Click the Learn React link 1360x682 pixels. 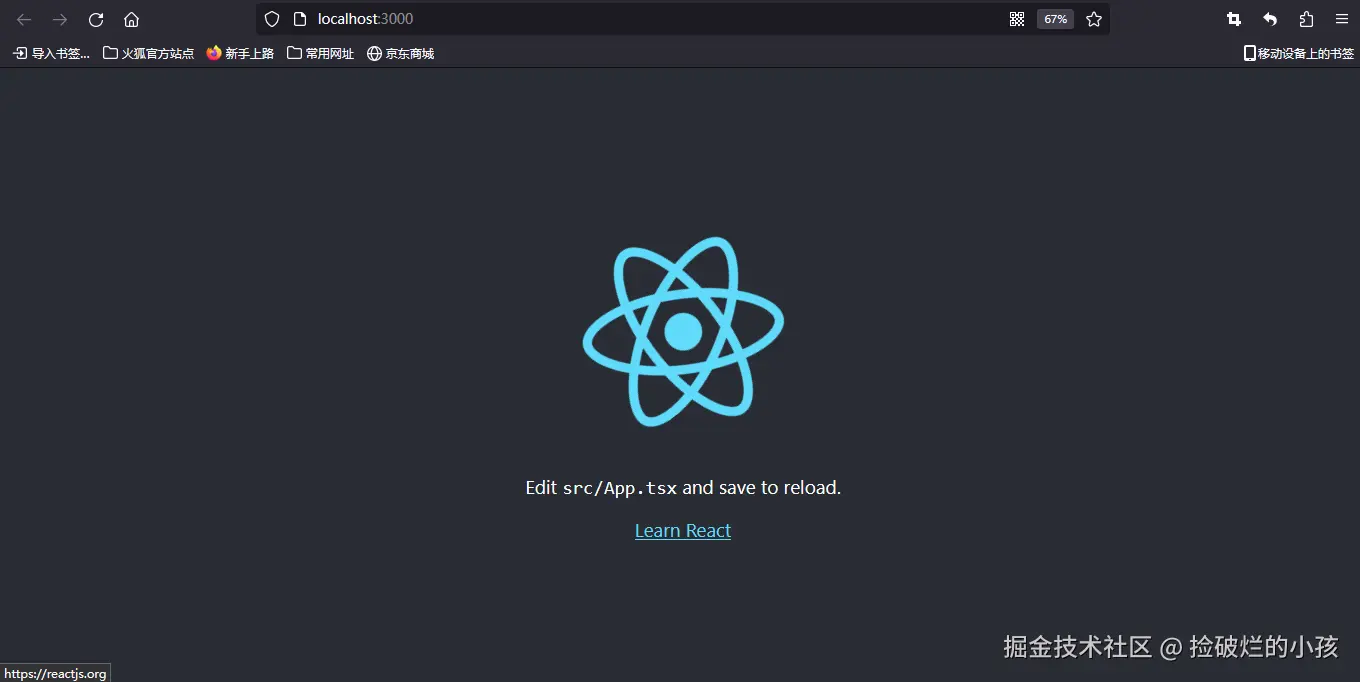683,530
